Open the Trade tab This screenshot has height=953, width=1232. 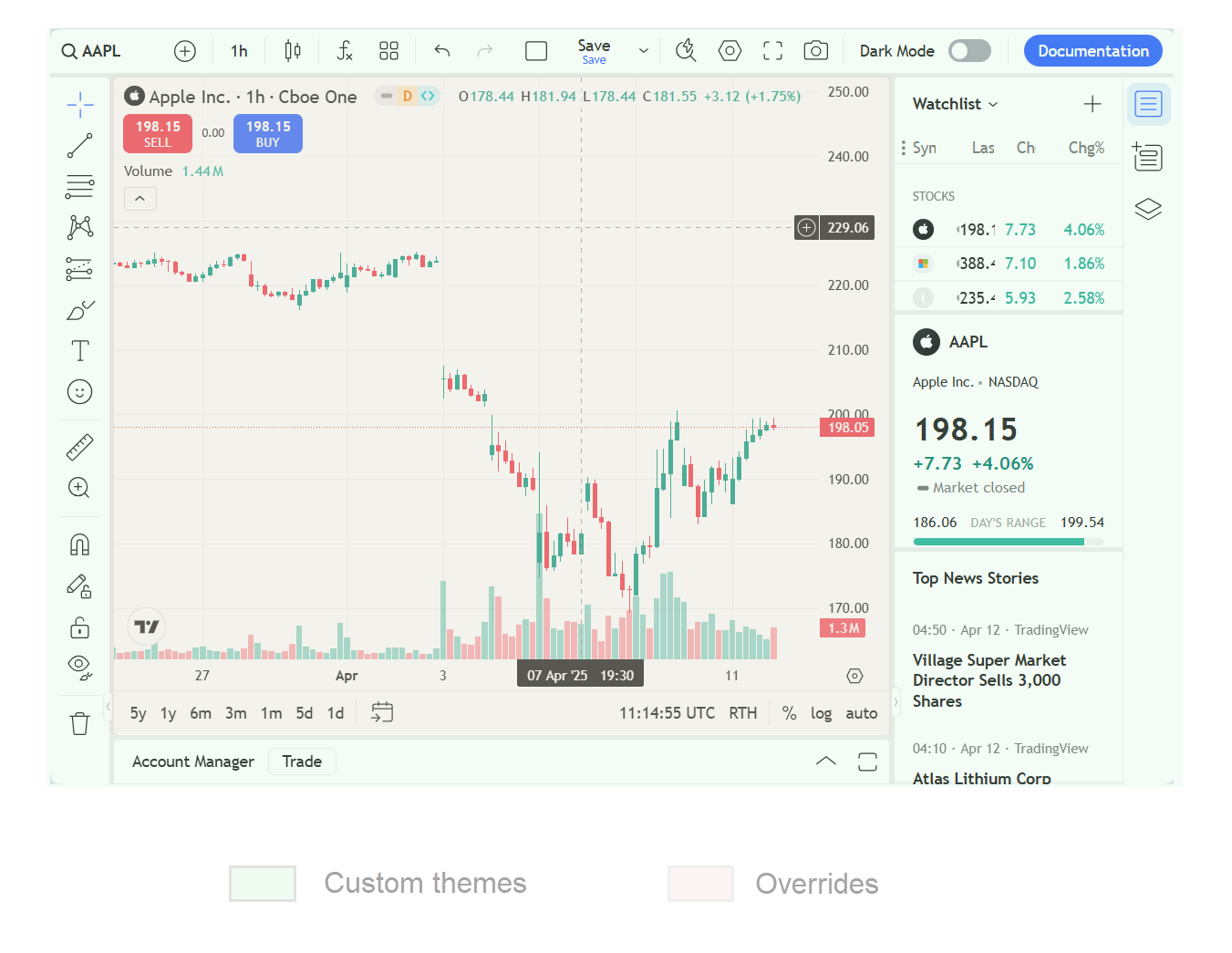pos(302,761)
